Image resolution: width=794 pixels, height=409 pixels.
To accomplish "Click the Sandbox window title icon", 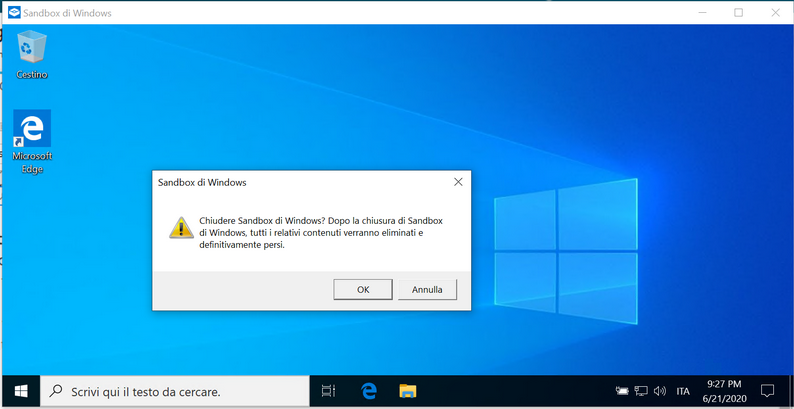I will [x=14, y=13].
